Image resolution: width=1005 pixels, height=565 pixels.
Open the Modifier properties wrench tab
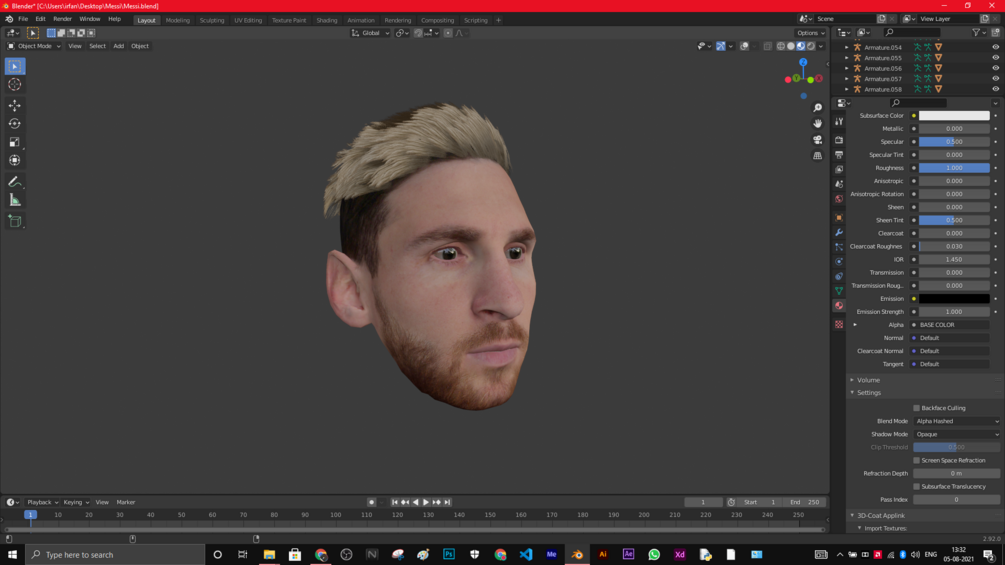point(839,233)
